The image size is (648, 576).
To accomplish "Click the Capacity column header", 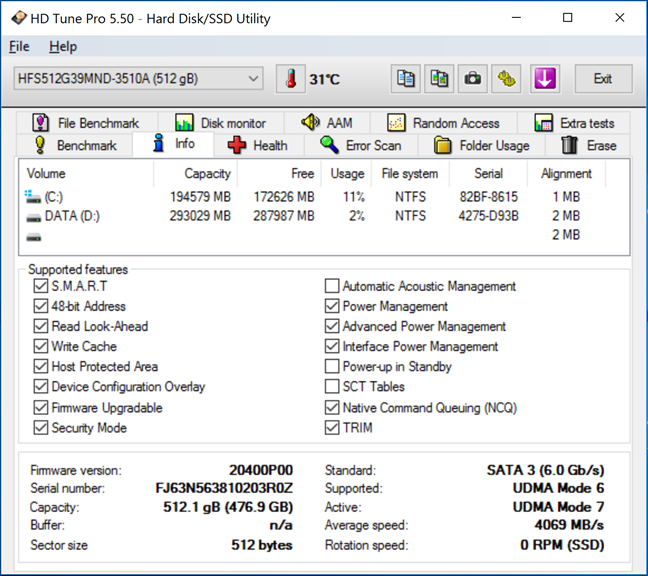I will coord(195,174).
